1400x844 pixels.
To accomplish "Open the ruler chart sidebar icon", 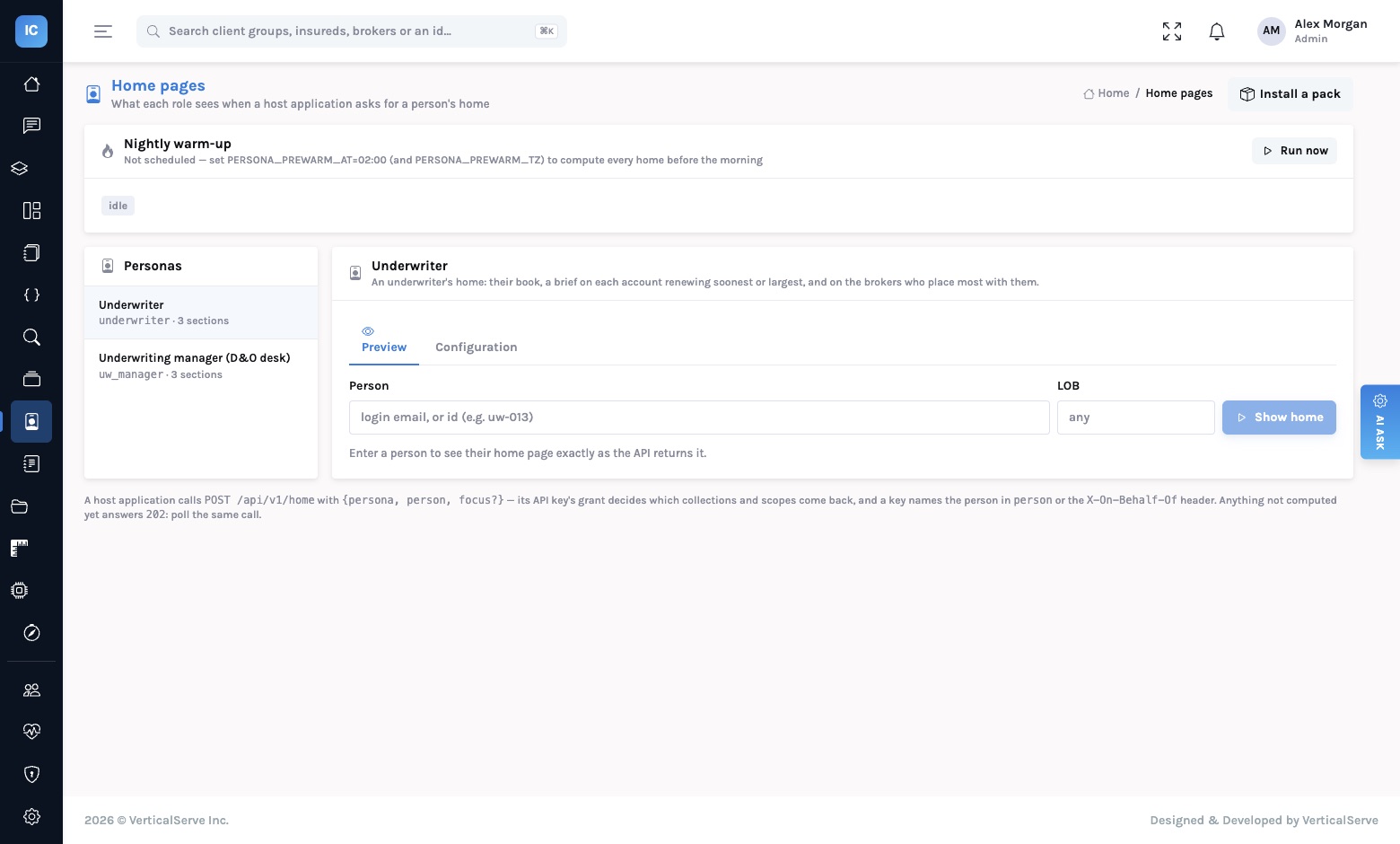I will coord(20,549).
